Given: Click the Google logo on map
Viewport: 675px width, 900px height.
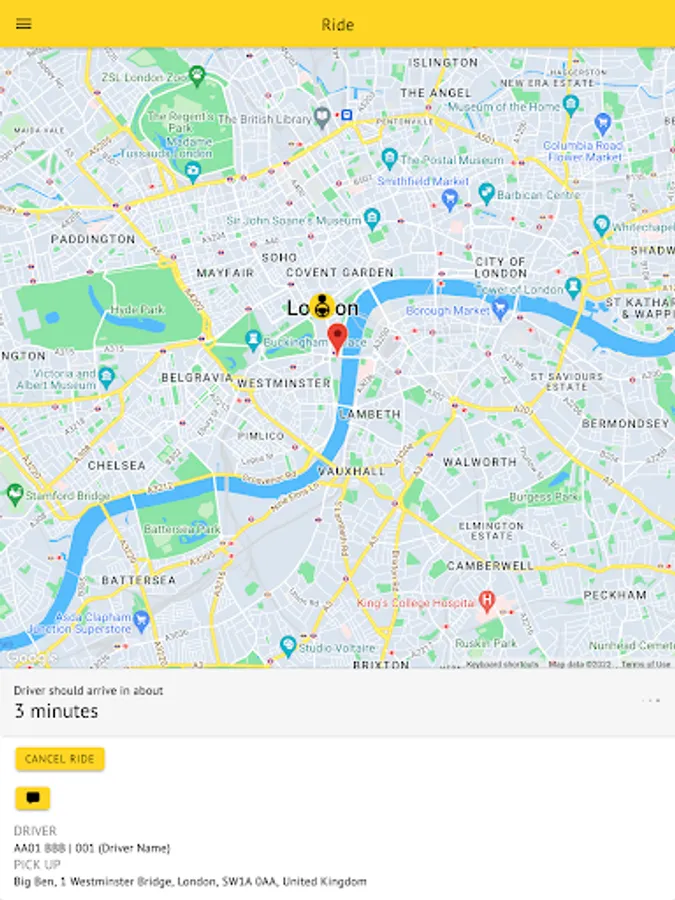Looking at the screenshot, I should (x=30, y=658).
